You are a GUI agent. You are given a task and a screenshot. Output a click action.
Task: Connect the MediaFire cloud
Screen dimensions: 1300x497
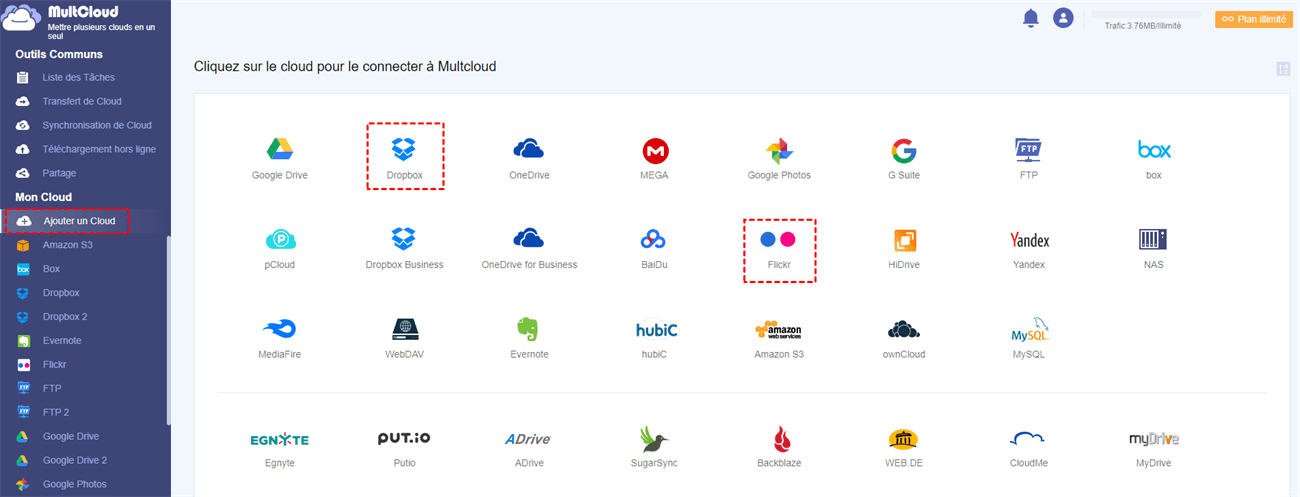pyautogui.click(x=280, y=329)
